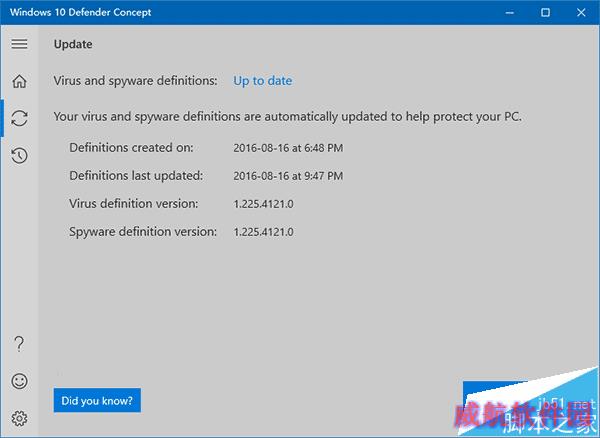Maximize the Defender Concept window
The width and height of the screenshot is (600, 438).
click(545, 13)
